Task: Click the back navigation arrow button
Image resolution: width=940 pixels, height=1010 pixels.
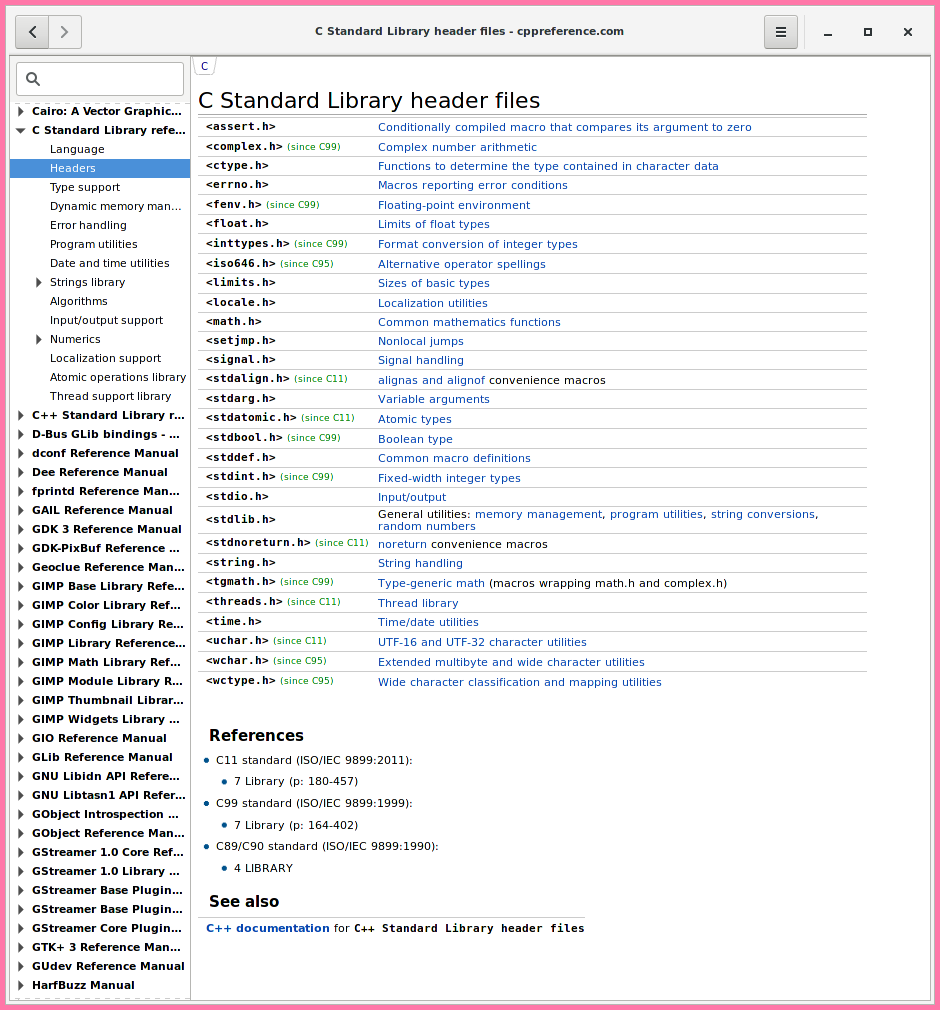Action: click(x=33, y=32)
